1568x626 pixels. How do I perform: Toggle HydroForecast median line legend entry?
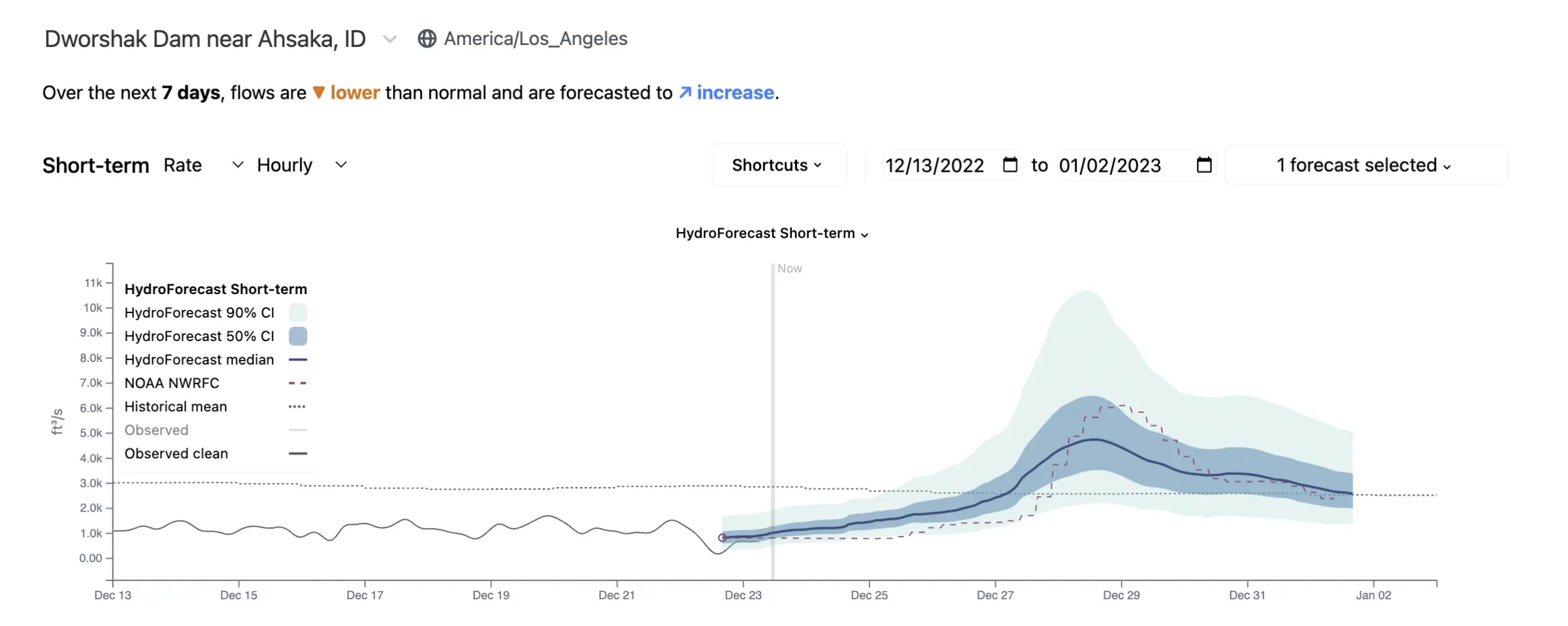coord(216,359)
